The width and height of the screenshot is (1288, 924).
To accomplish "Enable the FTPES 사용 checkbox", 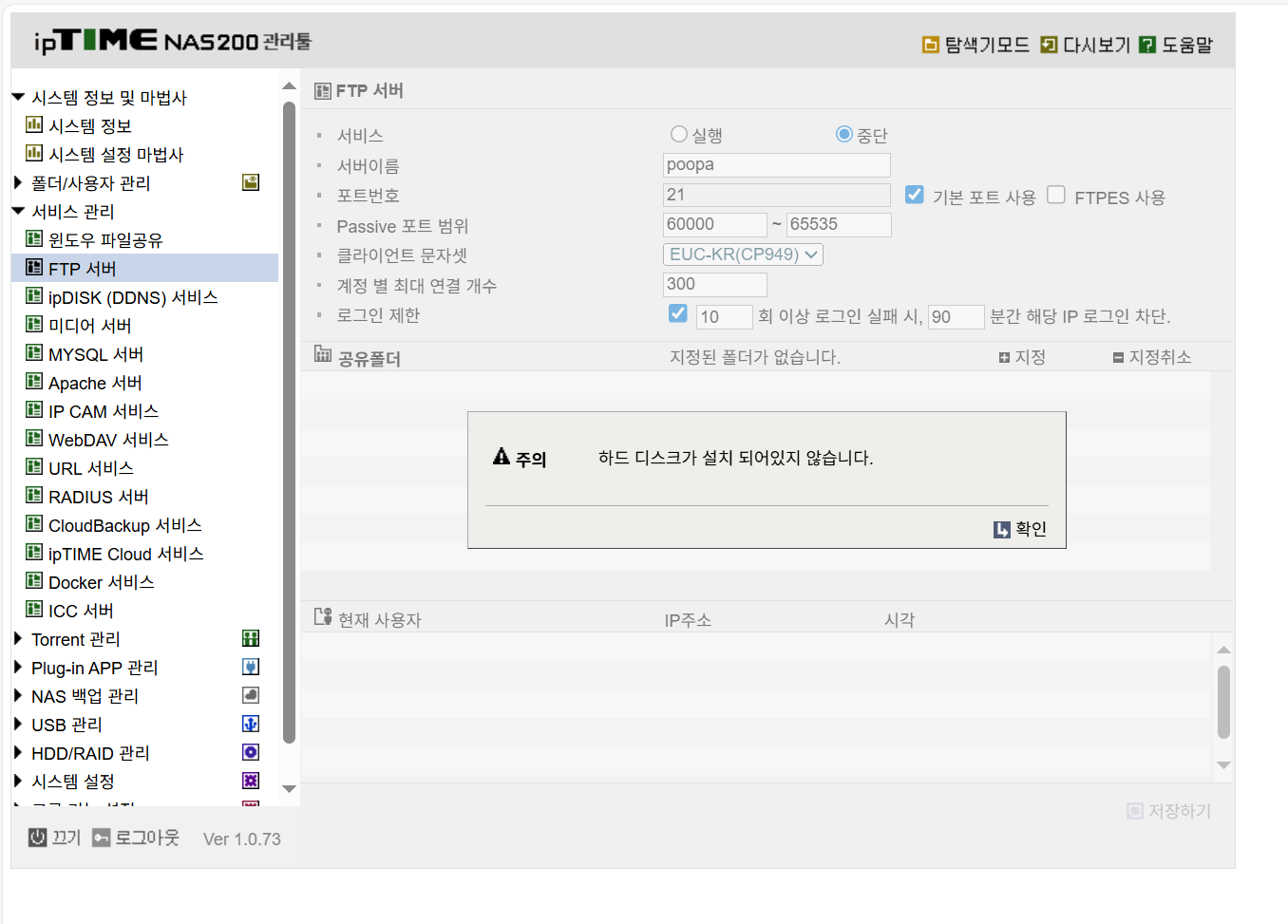I will 1056,195.
